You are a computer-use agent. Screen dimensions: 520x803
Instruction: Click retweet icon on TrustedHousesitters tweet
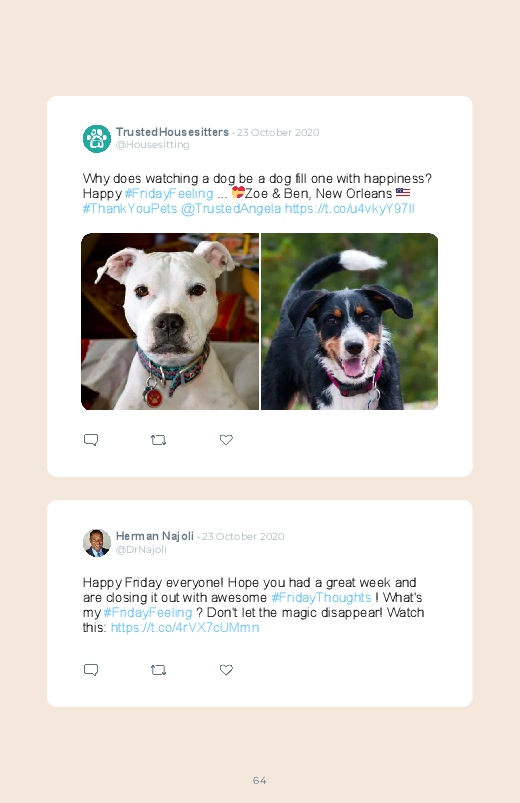[x=158, y=440]
